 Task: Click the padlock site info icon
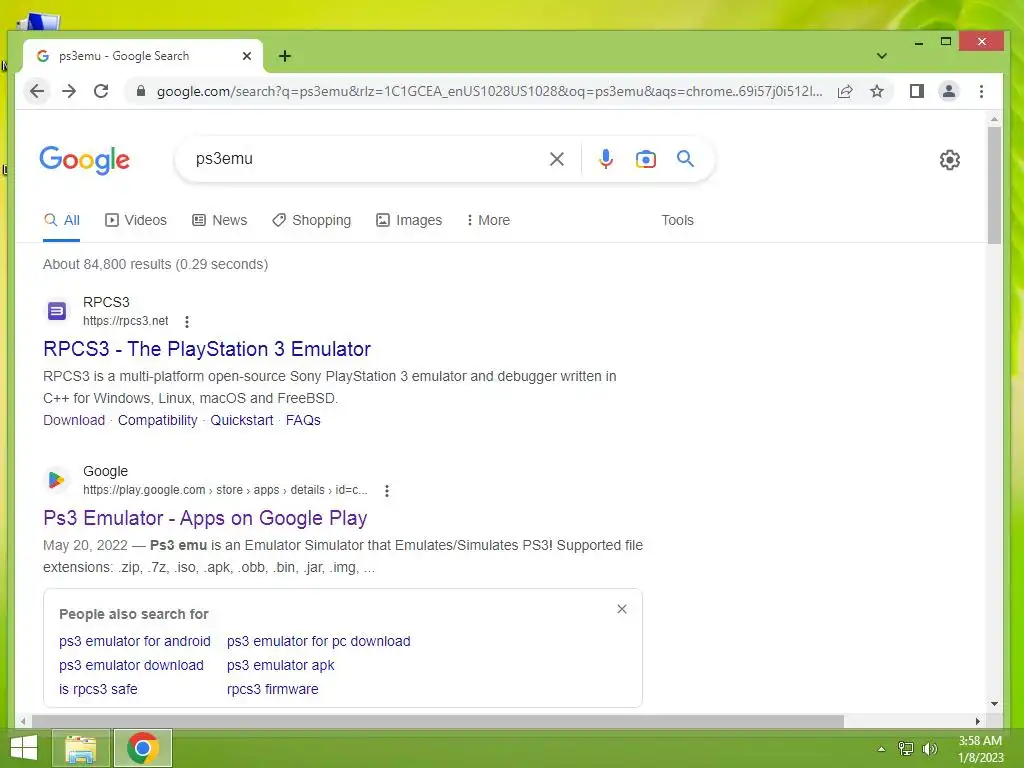pos(140,91)
